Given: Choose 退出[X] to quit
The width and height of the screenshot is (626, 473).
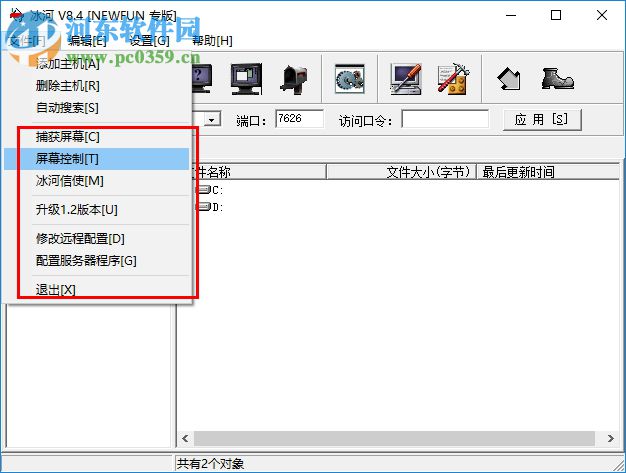Looking at the screenshot, I should (96, 289).
